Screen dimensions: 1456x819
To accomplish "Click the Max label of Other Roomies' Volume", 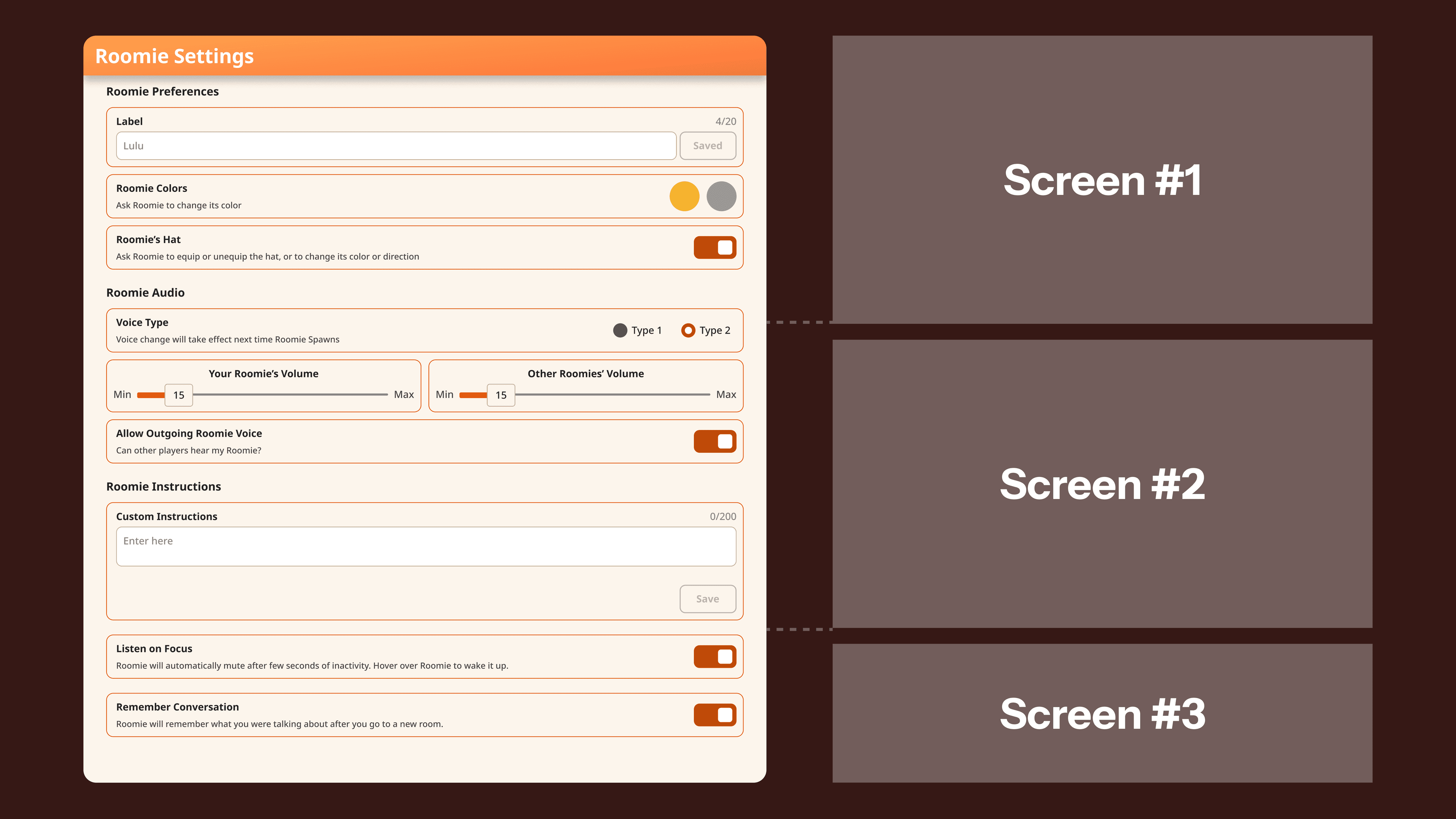I will (726, 394).
